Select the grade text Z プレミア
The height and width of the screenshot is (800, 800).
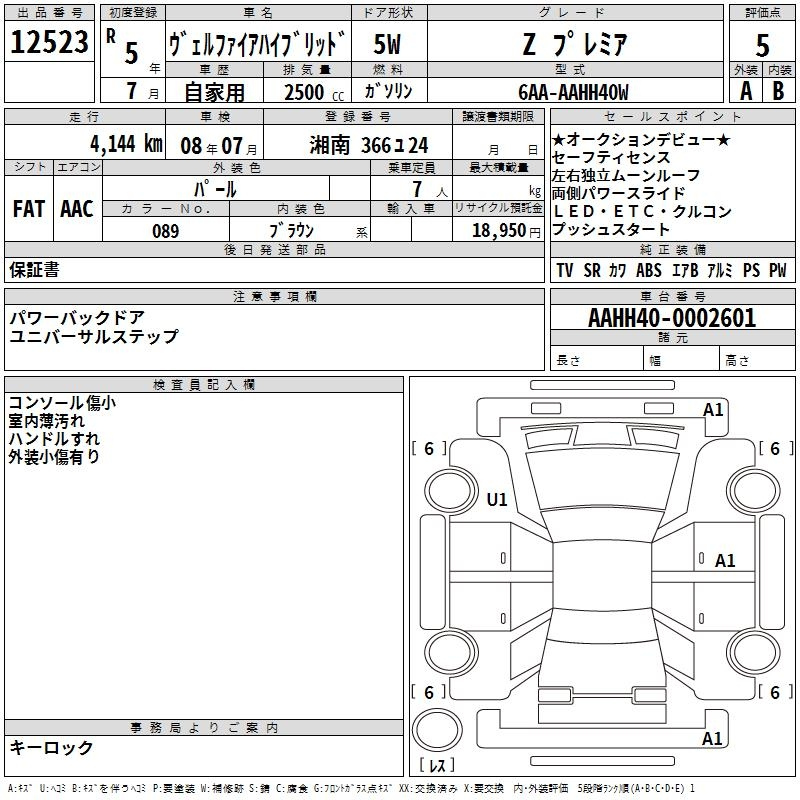point(574,44)
